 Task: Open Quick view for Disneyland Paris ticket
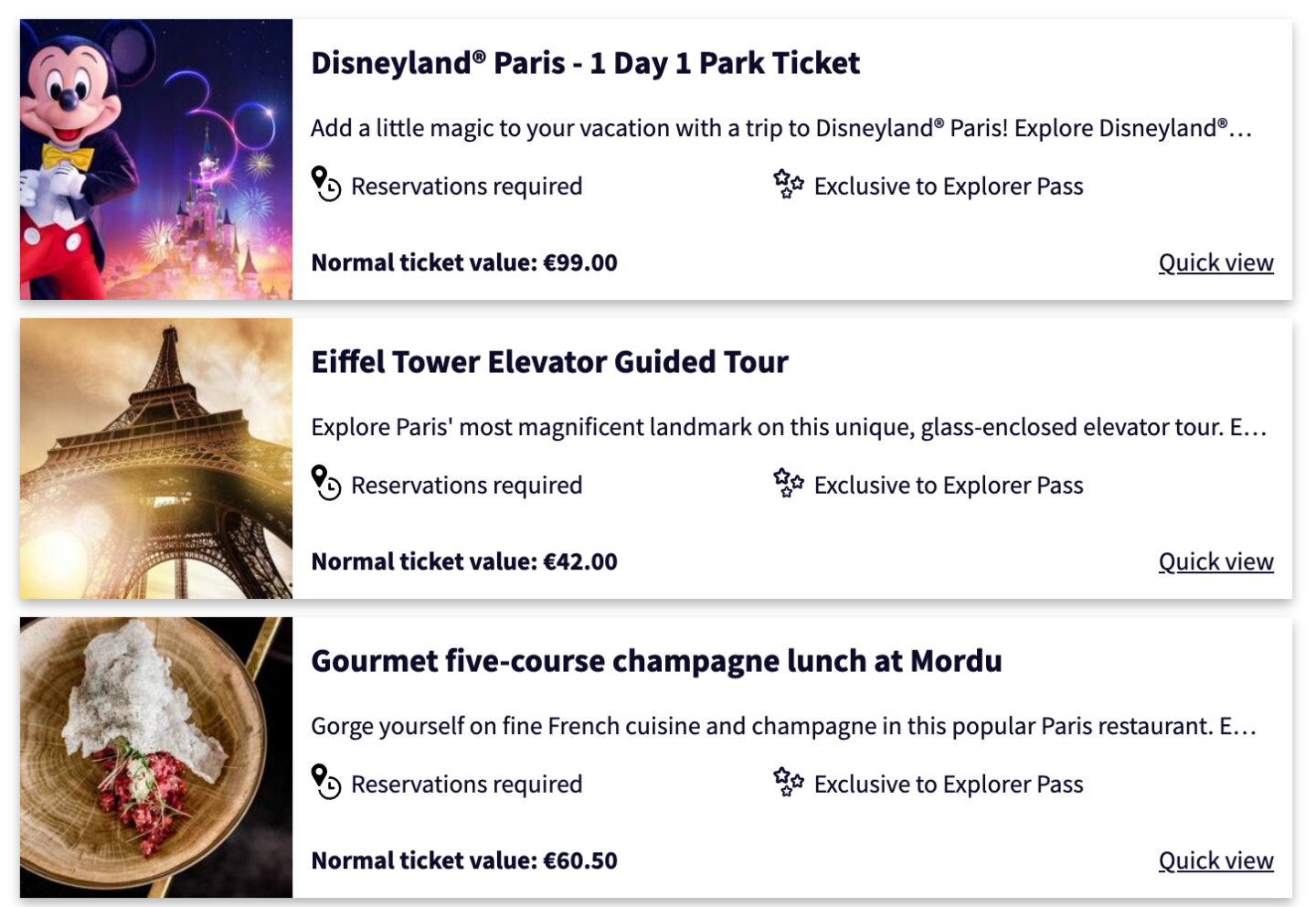click(x=1215, y=262)
